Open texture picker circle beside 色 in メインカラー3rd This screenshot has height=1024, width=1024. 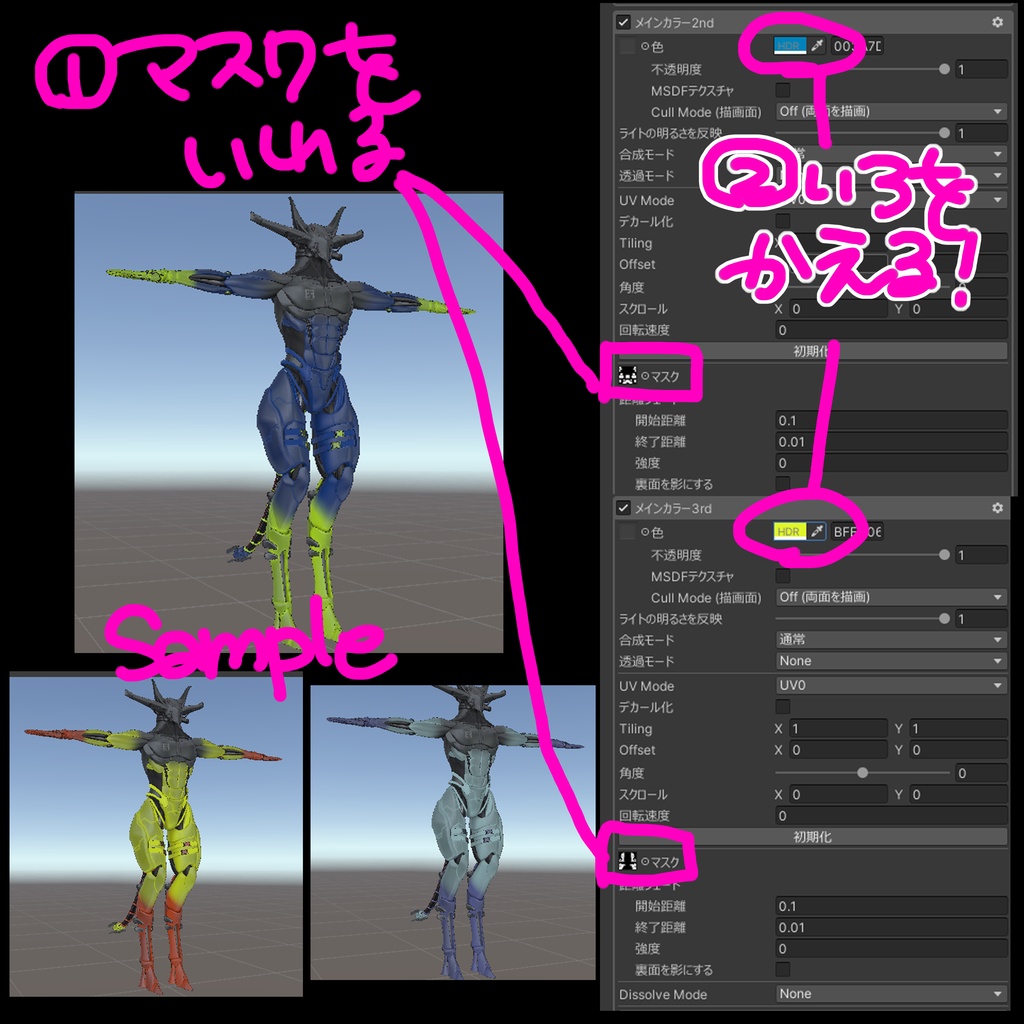645,532
